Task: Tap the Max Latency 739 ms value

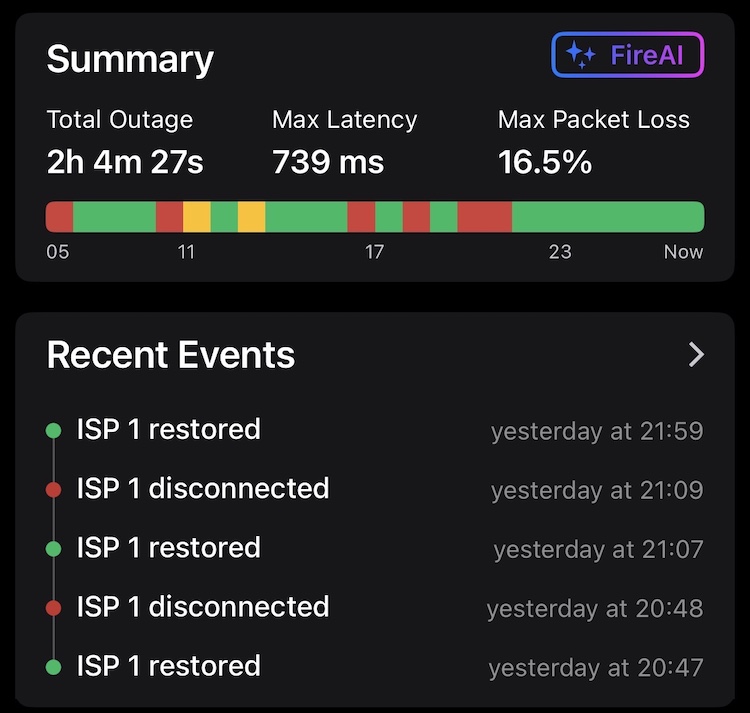Action: (x=328, y=162)
